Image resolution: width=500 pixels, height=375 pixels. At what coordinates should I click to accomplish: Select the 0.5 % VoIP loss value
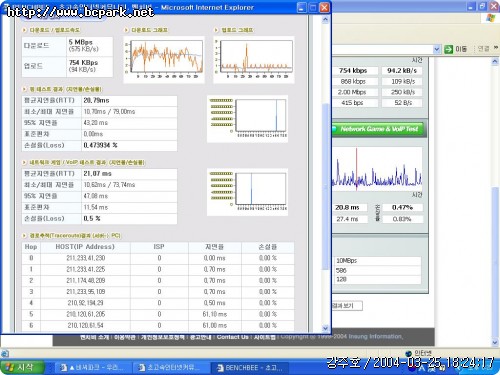[92, 219]
